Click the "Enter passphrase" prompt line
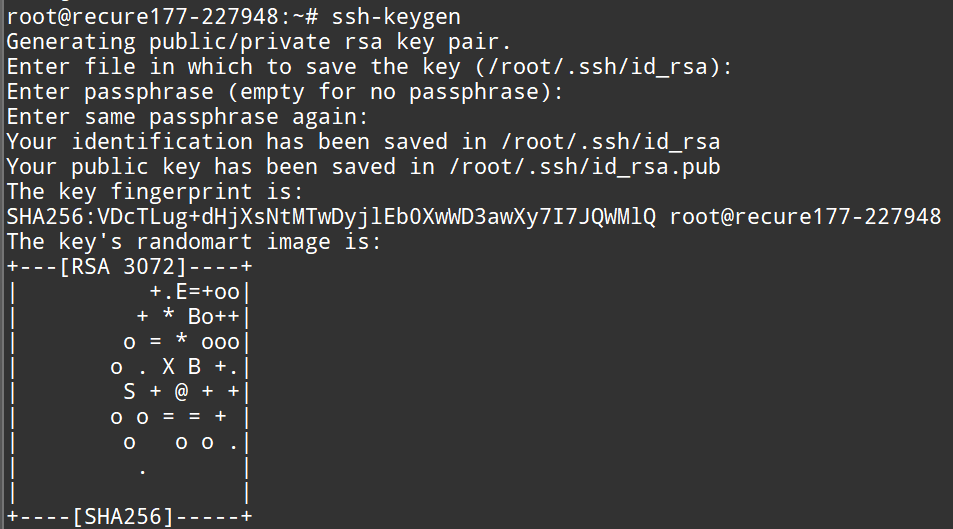Screen dimensions: 953x529 pyautogui.click(x=285, y=92)
